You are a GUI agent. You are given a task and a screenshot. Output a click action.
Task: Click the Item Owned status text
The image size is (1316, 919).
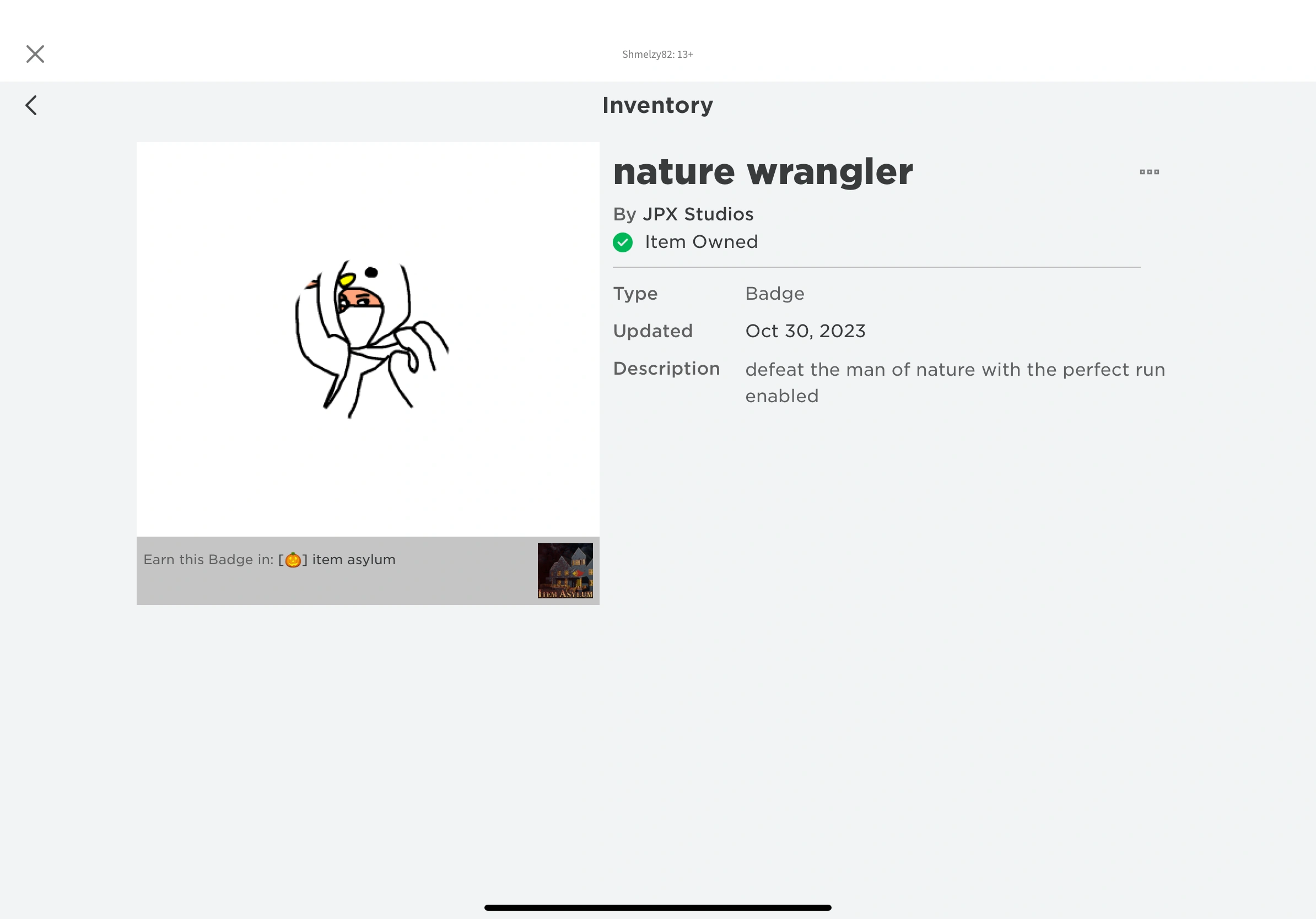point(701,242)
